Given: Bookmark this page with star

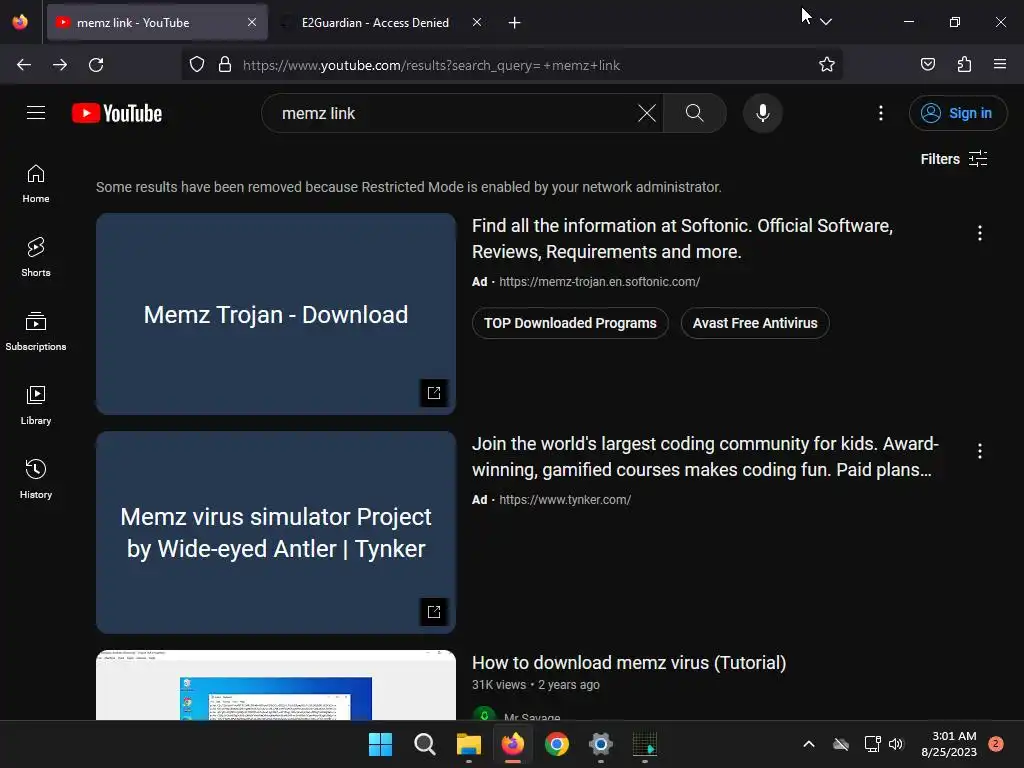Looking at the screenshot, I should click(x=827, y=65).
